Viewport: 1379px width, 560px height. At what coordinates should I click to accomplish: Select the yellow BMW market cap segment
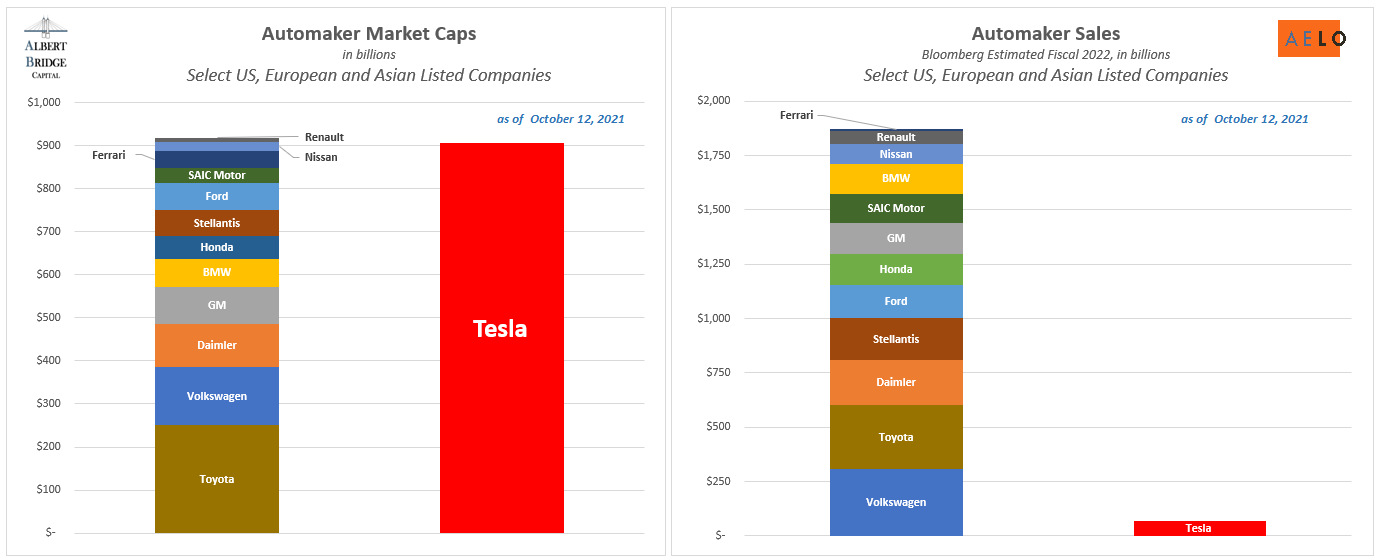tap(216, 272)
